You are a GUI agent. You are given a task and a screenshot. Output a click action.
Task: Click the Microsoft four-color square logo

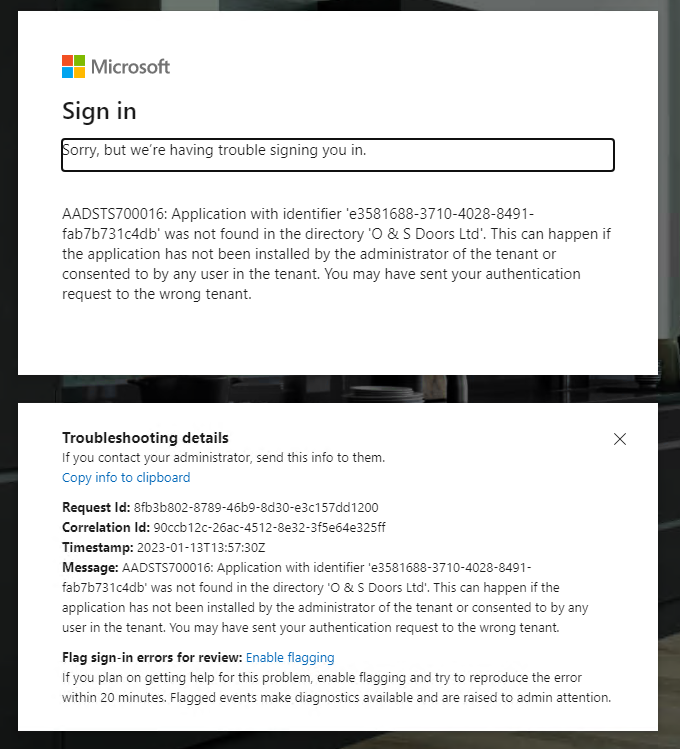pos(73,67)
